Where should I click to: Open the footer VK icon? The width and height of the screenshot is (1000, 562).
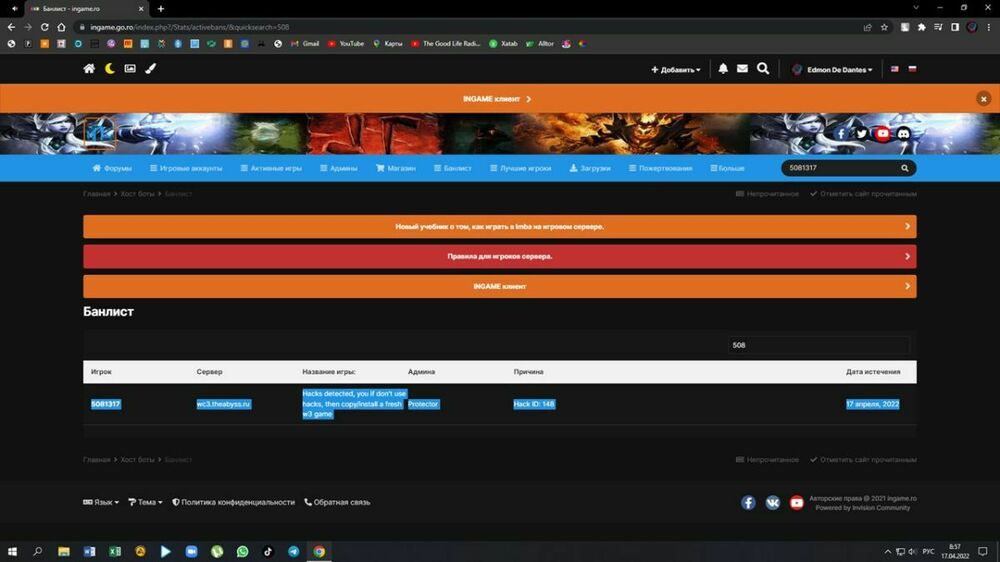(x=773, y=503)
